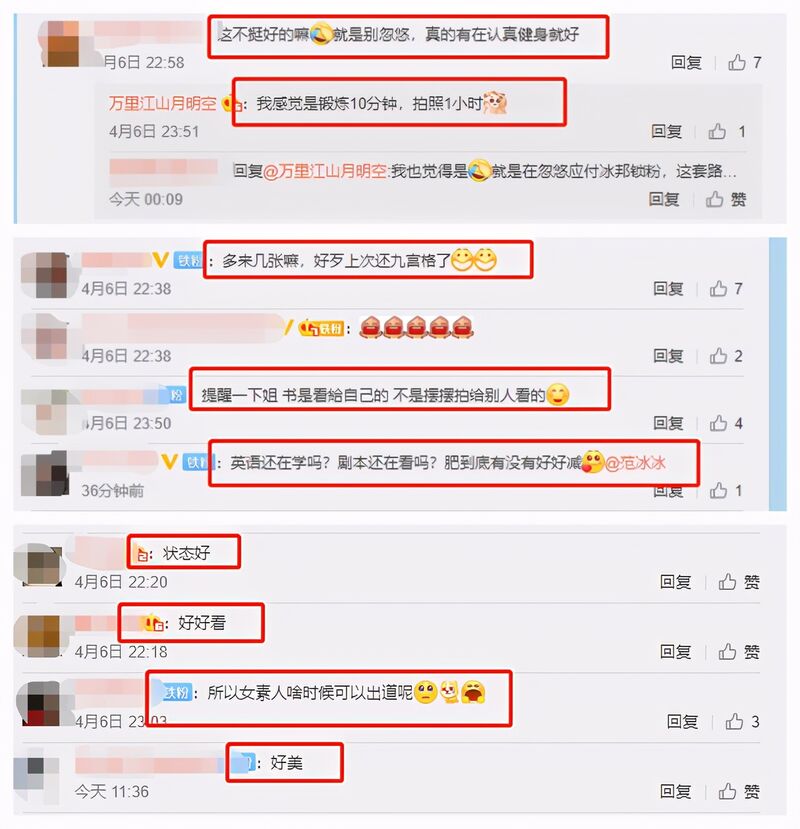Screen dimensions: 800x829
Task: Open username link 万里江山月明空
Action: [x=162, y=103]
